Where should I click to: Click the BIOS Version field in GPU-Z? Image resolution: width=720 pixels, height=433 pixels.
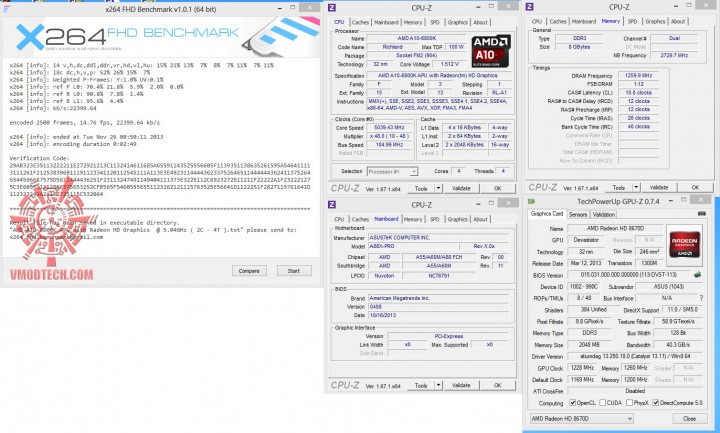point(629,275)
